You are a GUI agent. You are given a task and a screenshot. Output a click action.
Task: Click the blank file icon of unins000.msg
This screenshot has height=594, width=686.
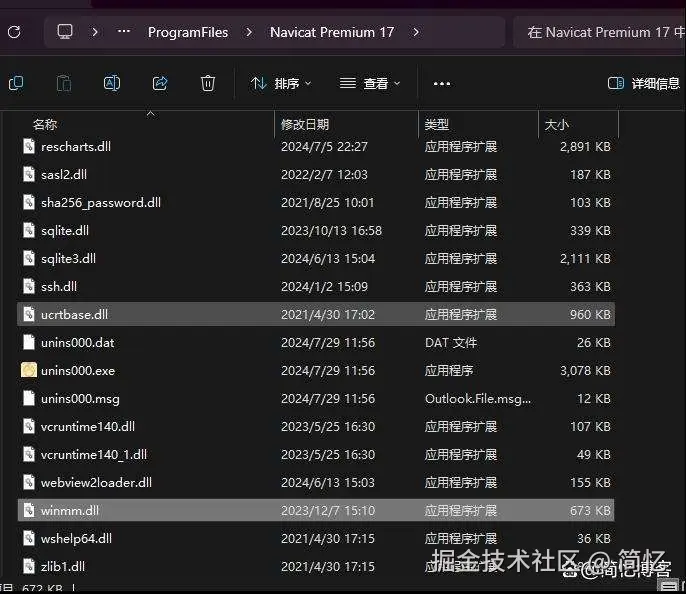(29, 398)
